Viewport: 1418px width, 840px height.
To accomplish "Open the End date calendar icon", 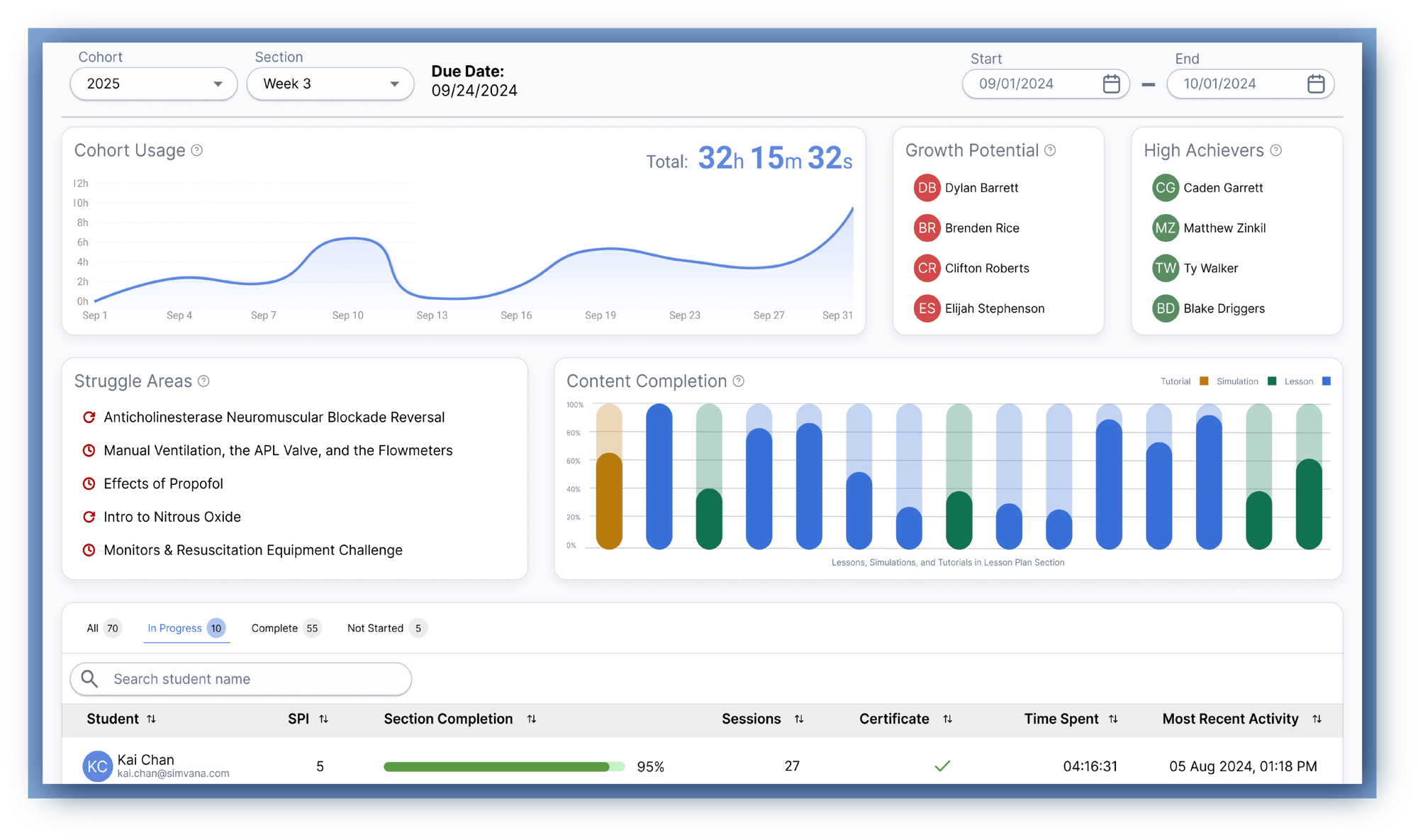I will click(x=1316, y=84).
